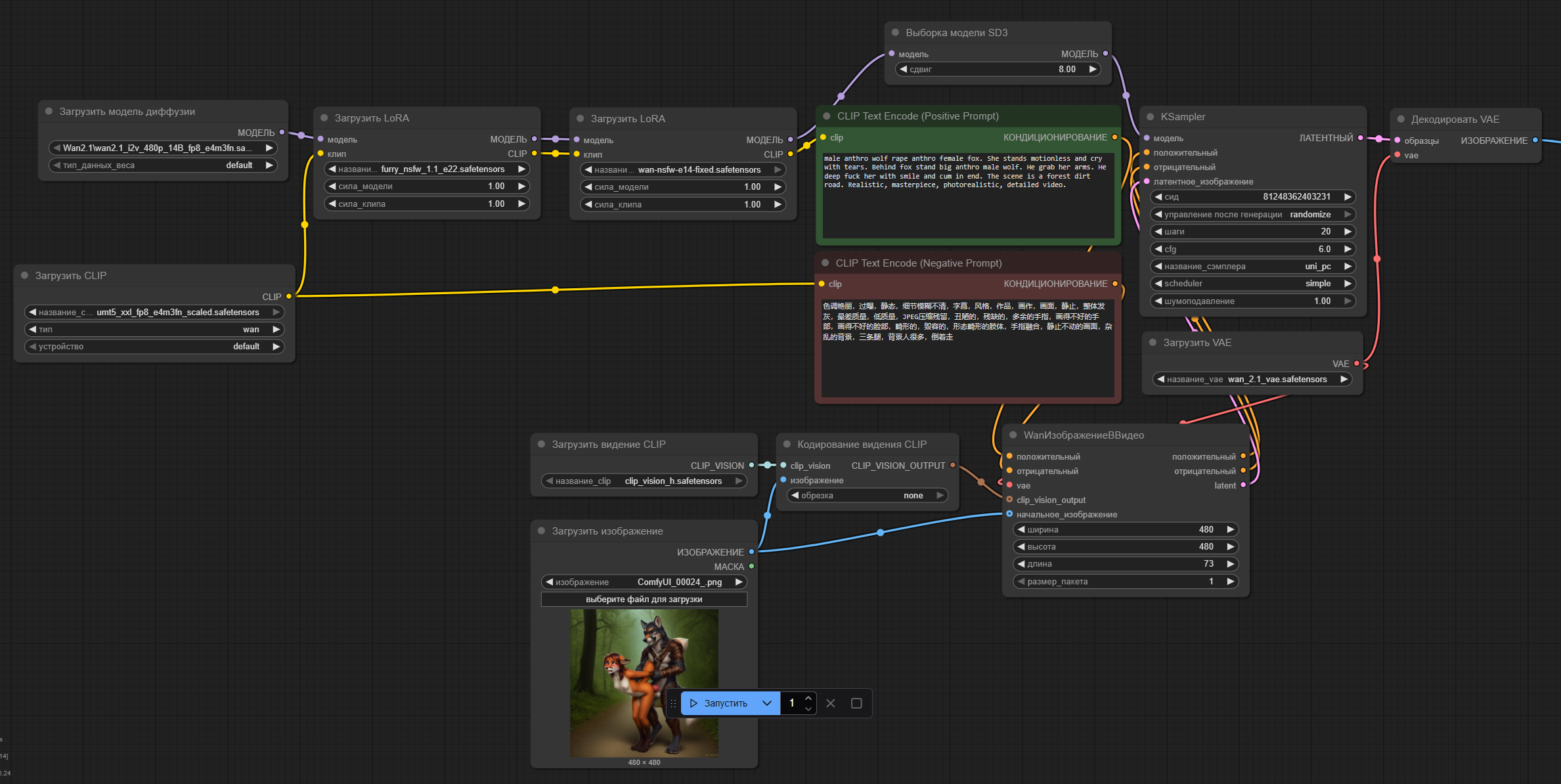The height and width of the screenshot is (784, 1561).
Task: Click the right arrow on the сдвиг 8.00 field
Action: pos(1093,70)
